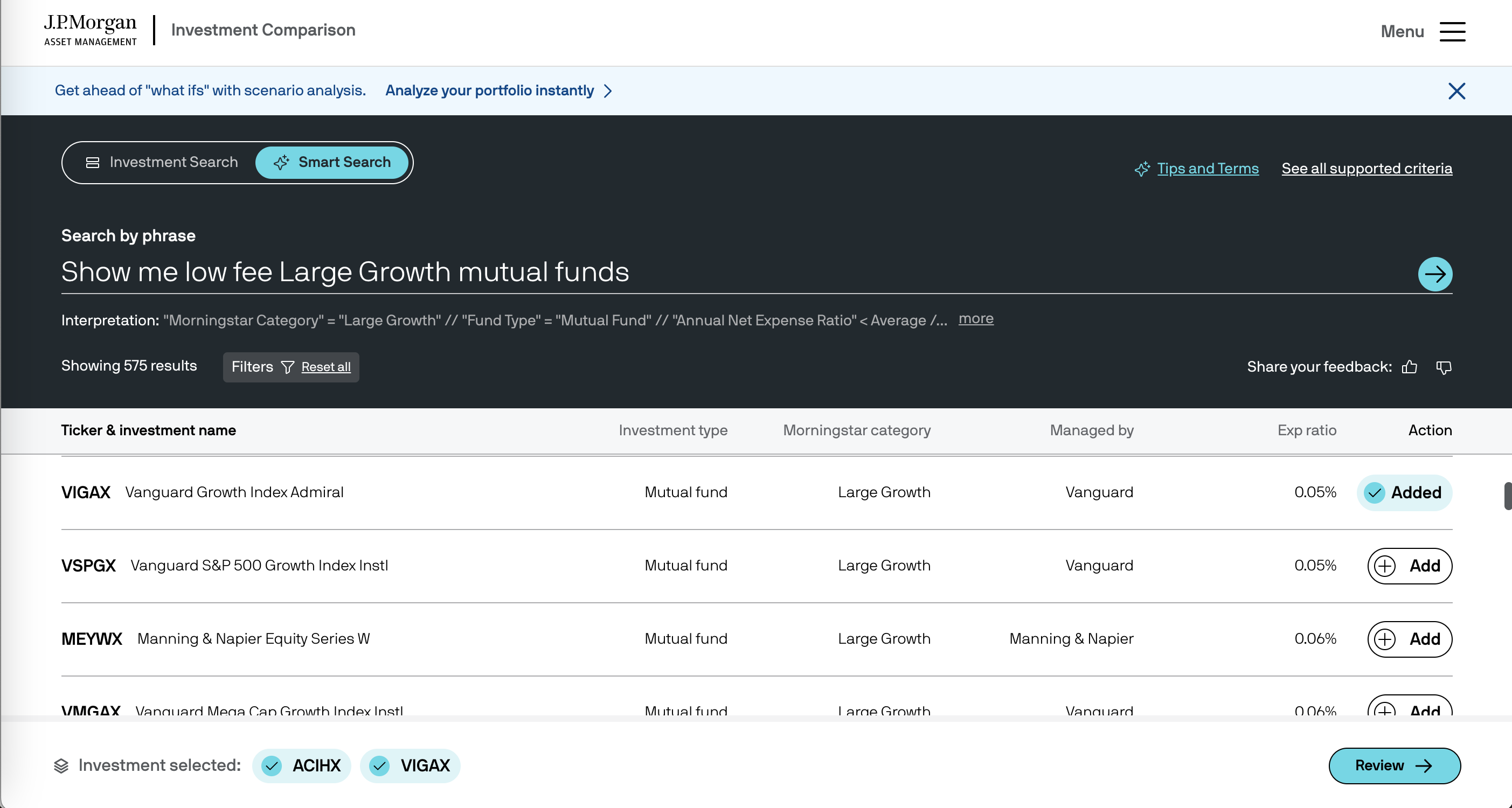This screenshot has height=808, width=1512.
Task: Sort by the Exp ratio column header
Action: click(1306, 430)
